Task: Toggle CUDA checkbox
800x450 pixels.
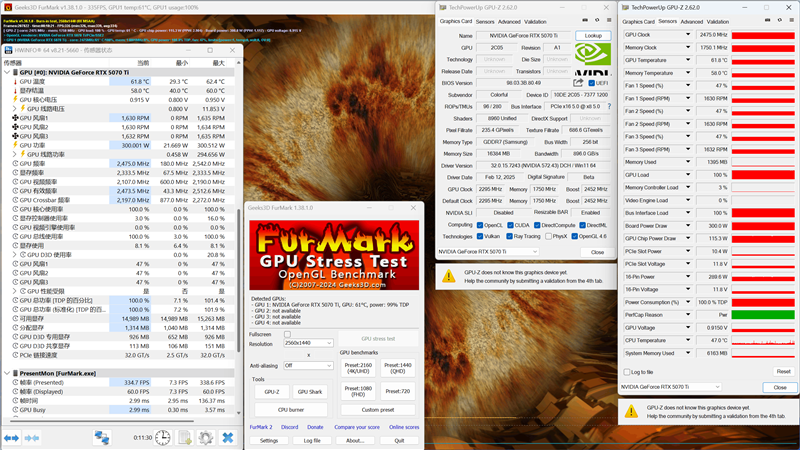Action: pos(510,225)
